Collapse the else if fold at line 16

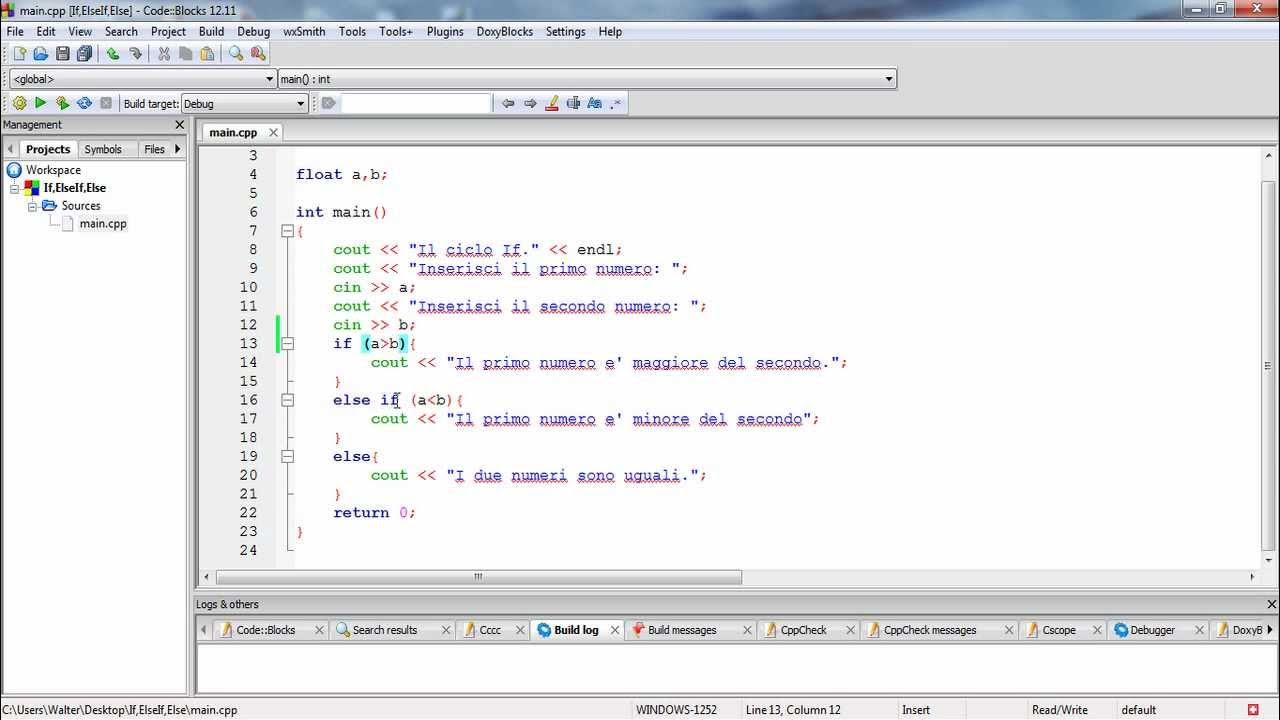287,400
